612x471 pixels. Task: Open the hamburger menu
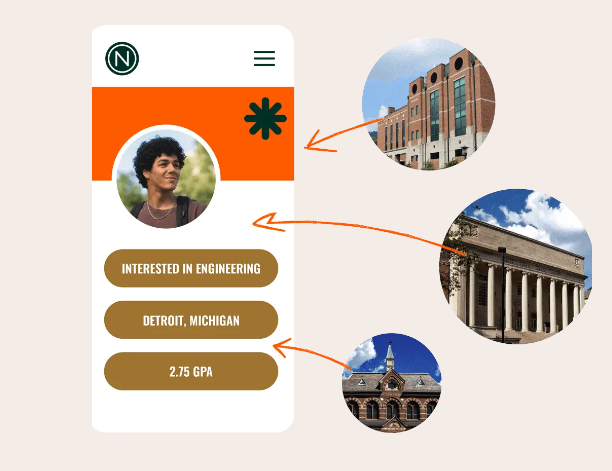(265, 59)
